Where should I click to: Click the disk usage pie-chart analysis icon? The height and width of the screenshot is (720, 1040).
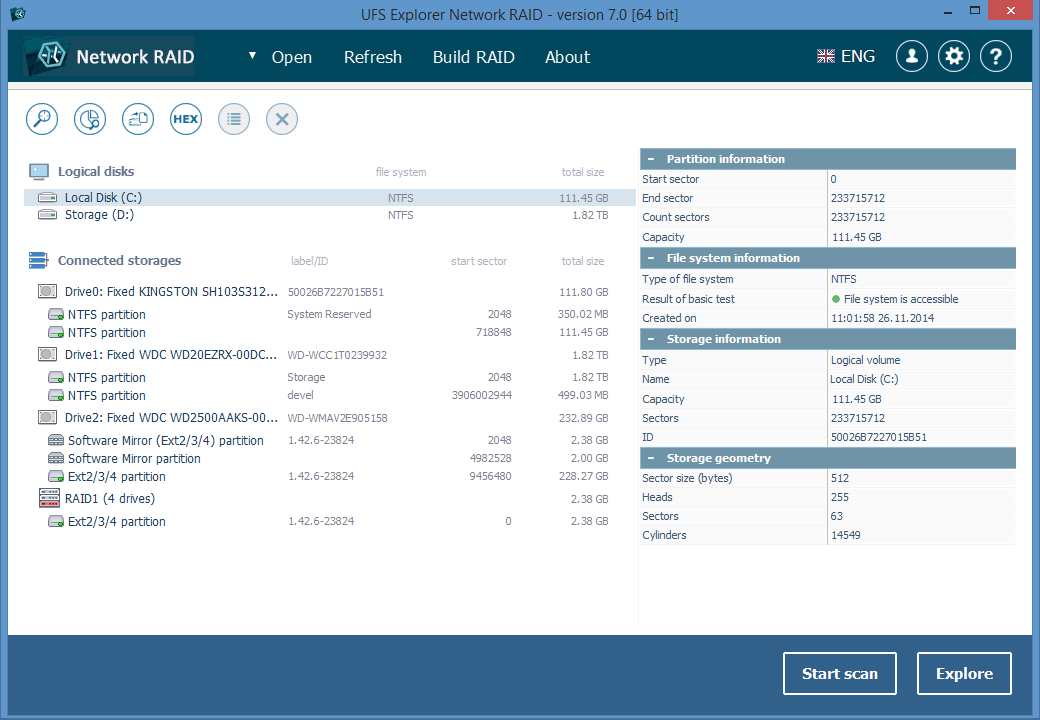pos(89,118)
